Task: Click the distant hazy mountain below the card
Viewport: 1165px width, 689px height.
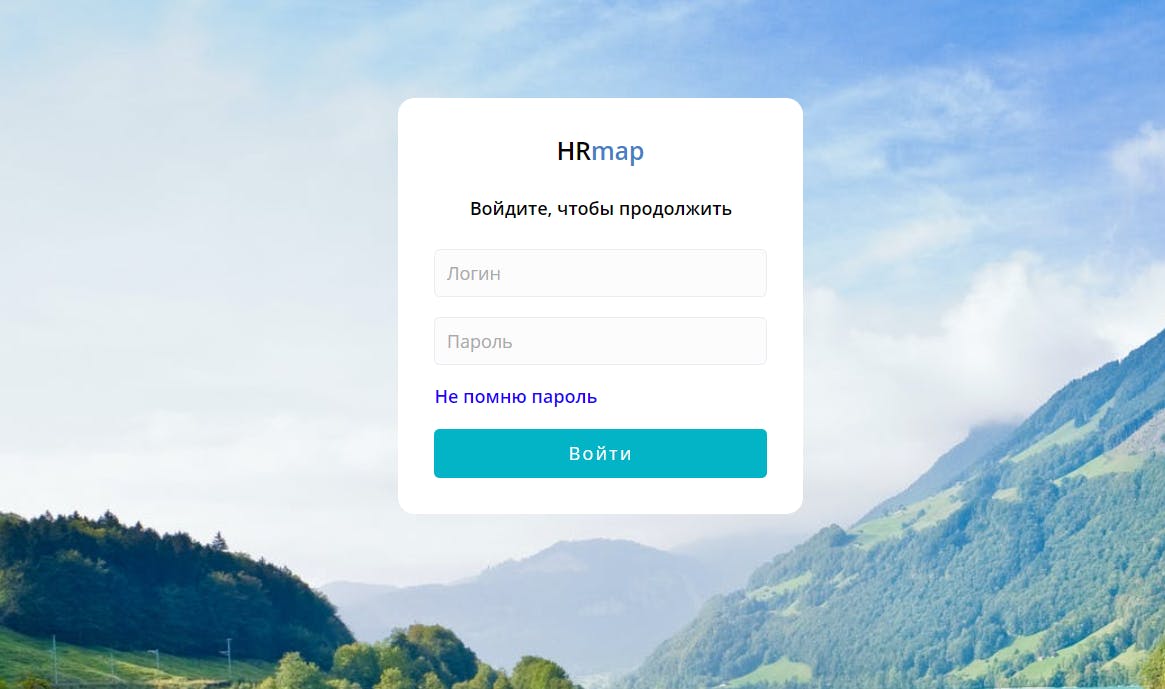Action: tap(565, 595)
